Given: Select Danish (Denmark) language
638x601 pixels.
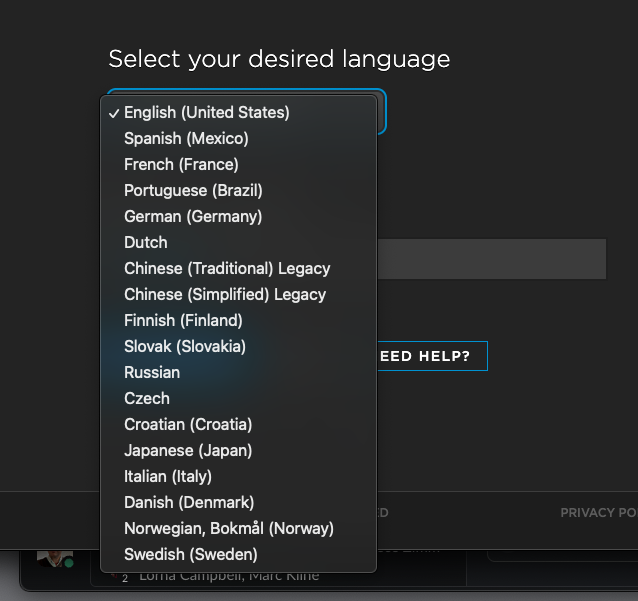Looking at the screenshot, I should point(189,502).
